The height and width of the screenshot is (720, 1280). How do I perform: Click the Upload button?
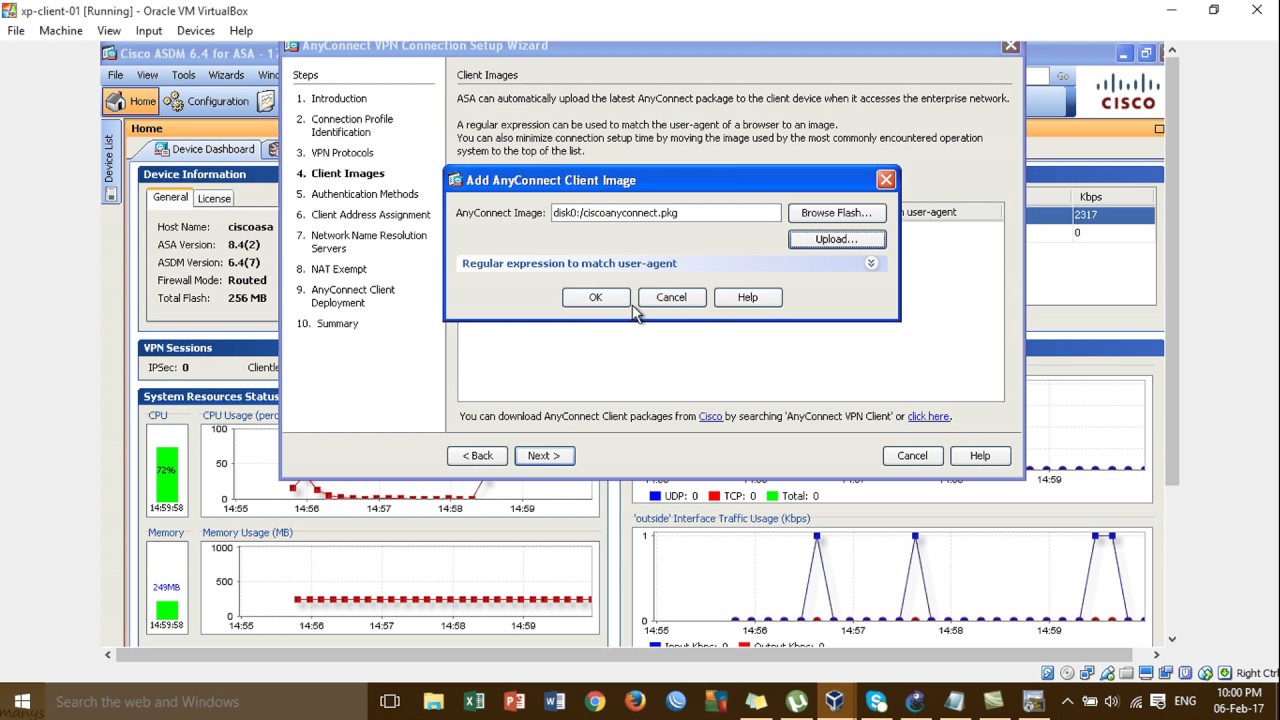836,239
